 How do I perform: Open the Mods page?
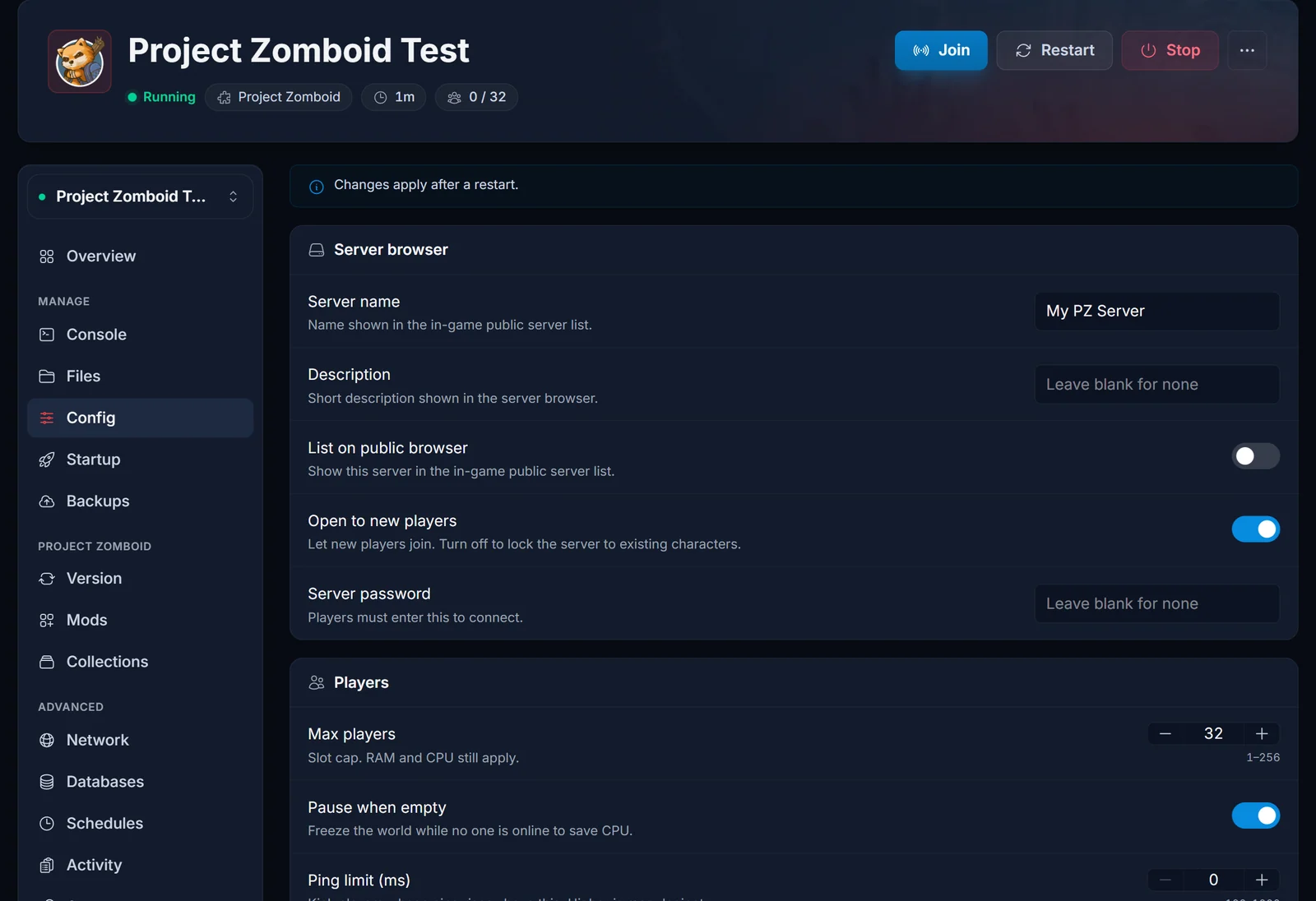pos(140,621)
